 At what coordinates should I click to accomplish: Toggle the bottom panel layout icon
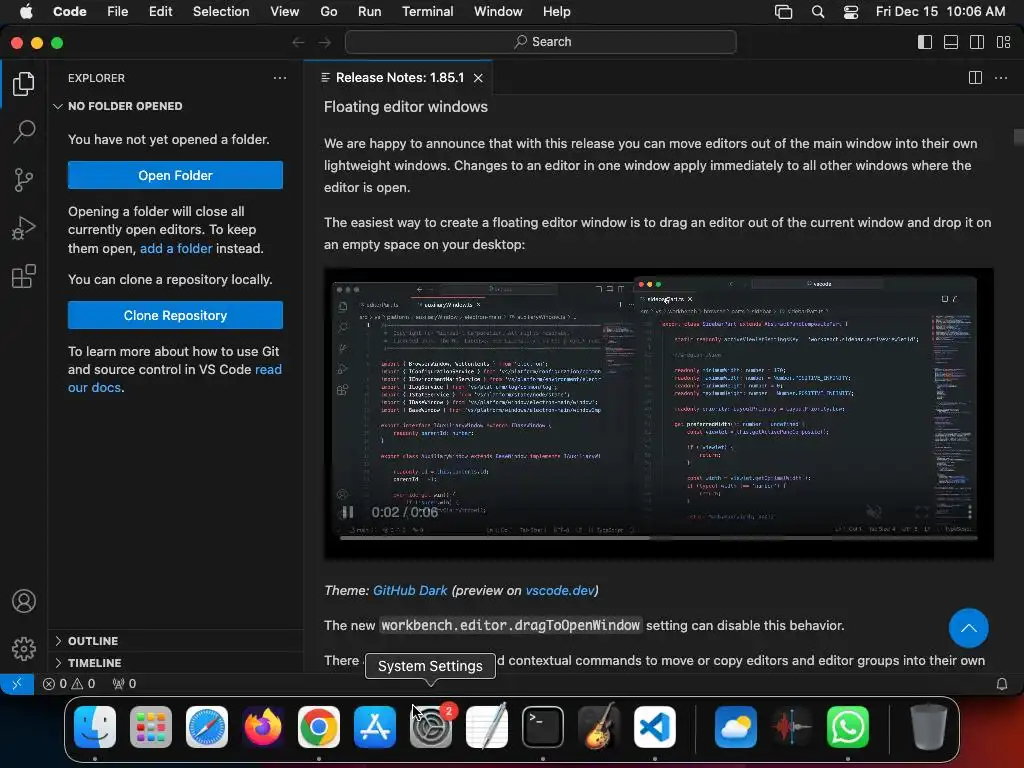tap(951, 42)
